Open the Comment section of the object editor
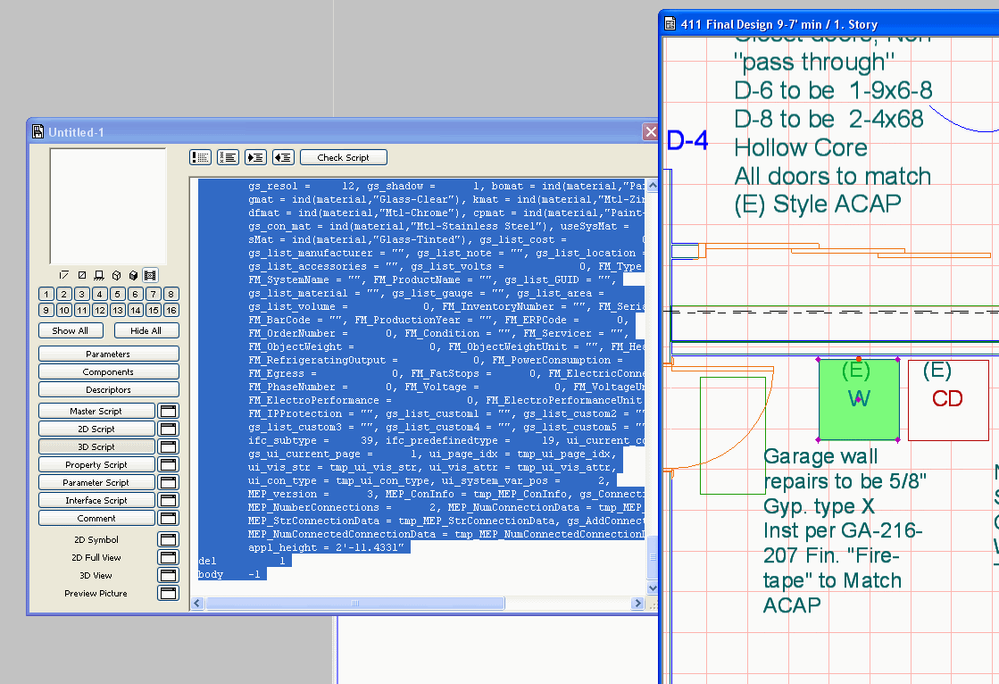 coord(96,518)
